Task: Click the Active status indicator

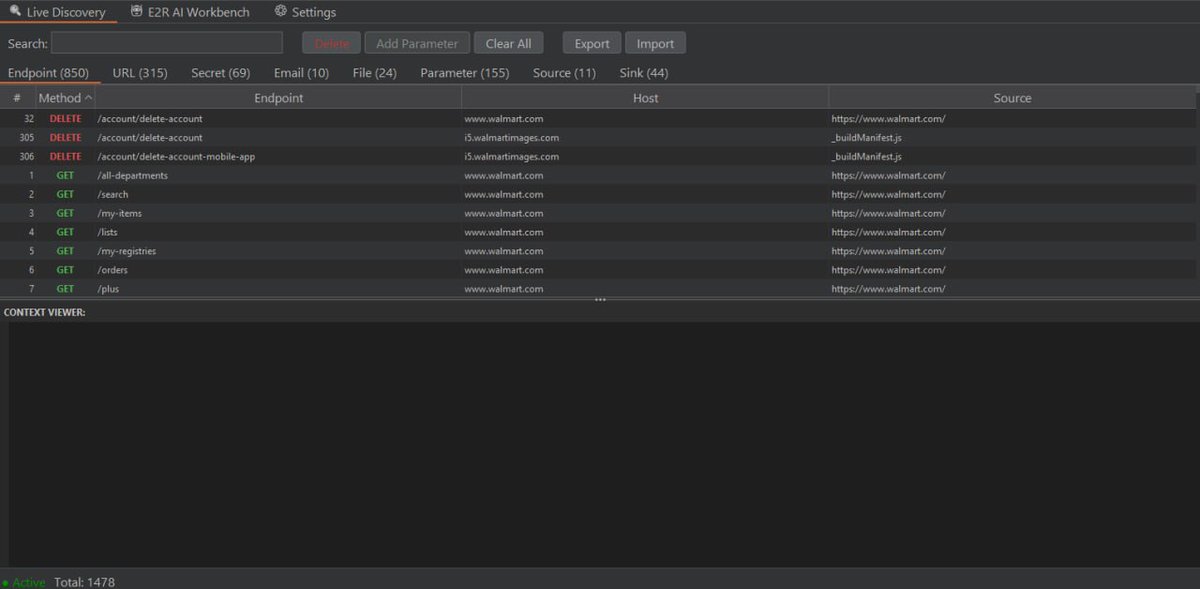Action: click(x=24, y=582)
